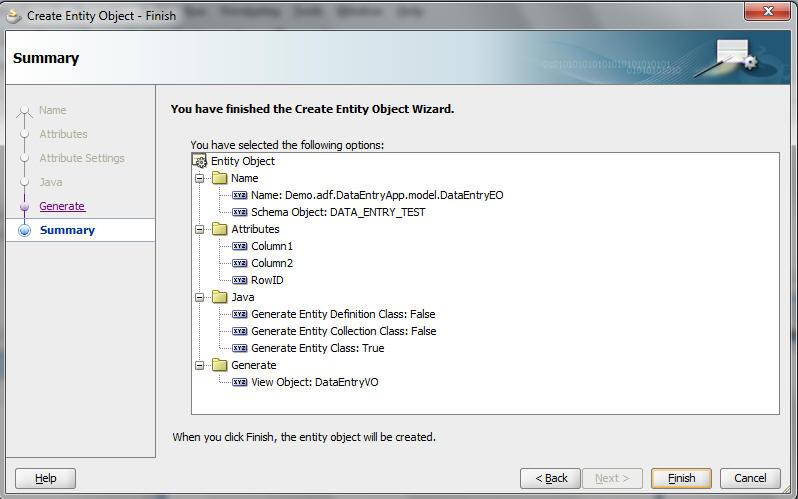
Task: Click icon beside Generate Entity Definition Class
Action: tap(240, 314)
